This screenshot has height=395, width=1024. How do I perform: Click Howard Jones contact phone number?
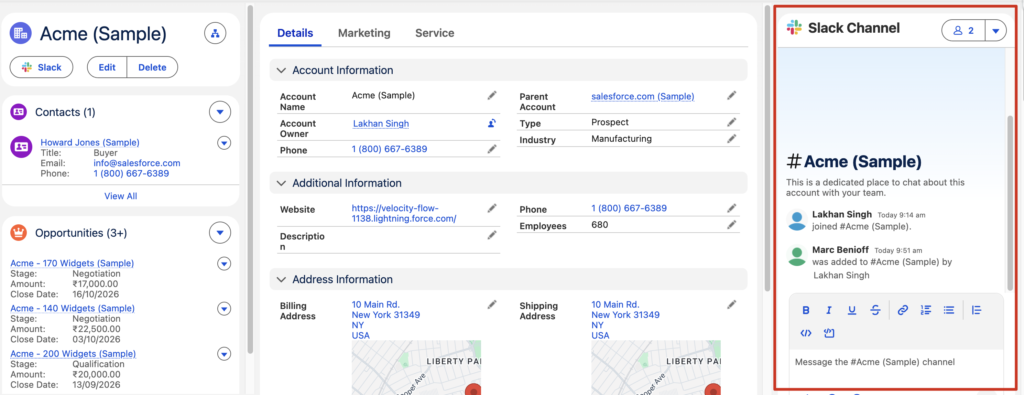tap(131, 174)
